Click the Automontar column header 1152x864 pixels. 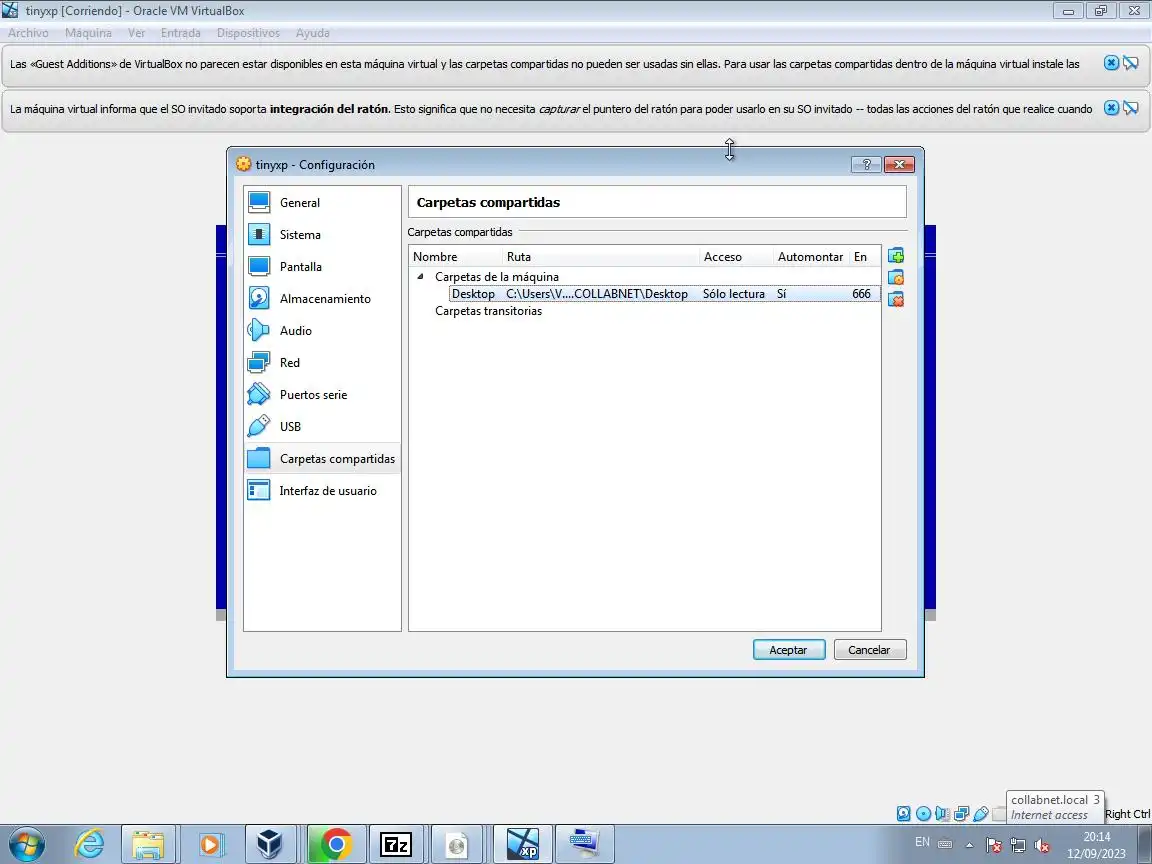[x=810, y=256]
